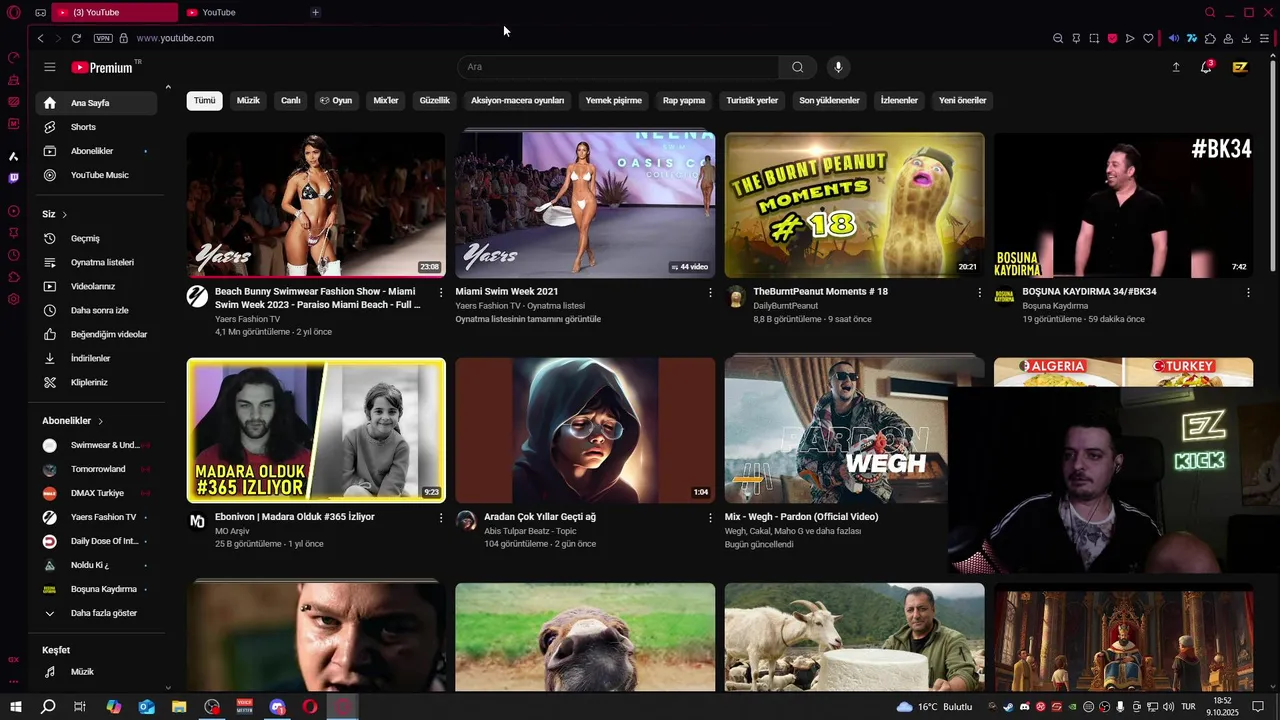Select the Yeni öneriler filter chip
The height and width of the screenshot is (720, 1280).
point(962,100)
